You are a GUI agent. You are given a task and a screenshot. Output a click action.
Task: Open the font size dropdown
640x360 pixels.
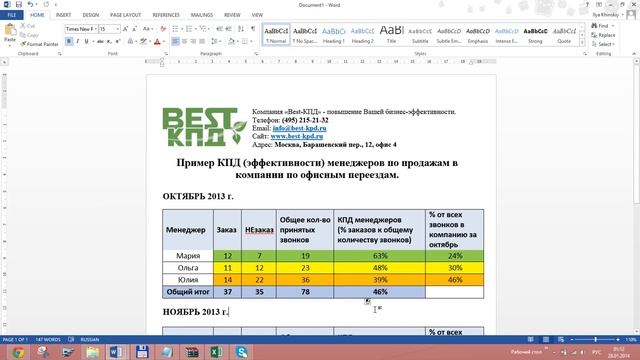pos(118,29)
